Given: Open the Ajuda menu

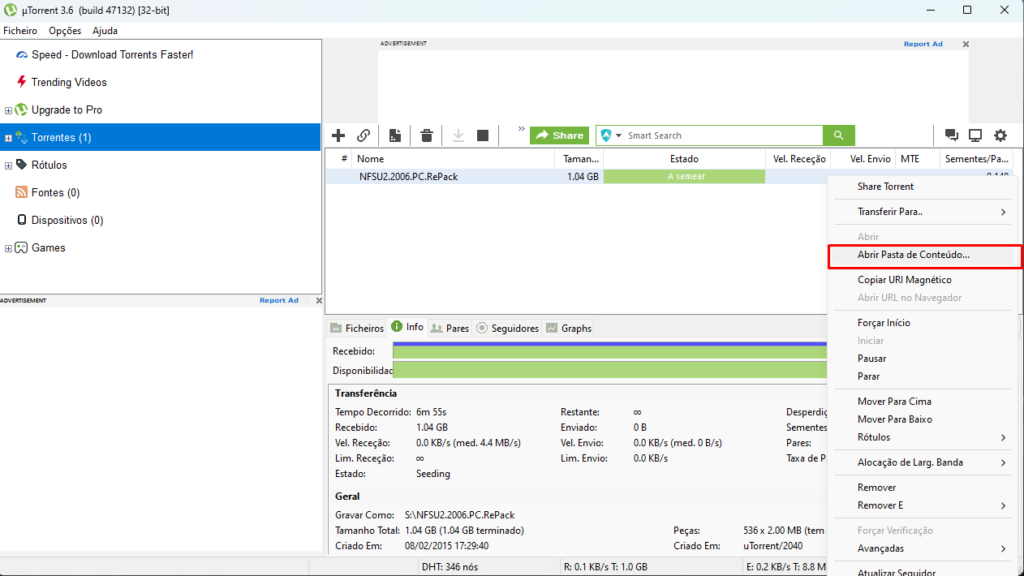Looking at the screenshot, I should tap(105, 31).
